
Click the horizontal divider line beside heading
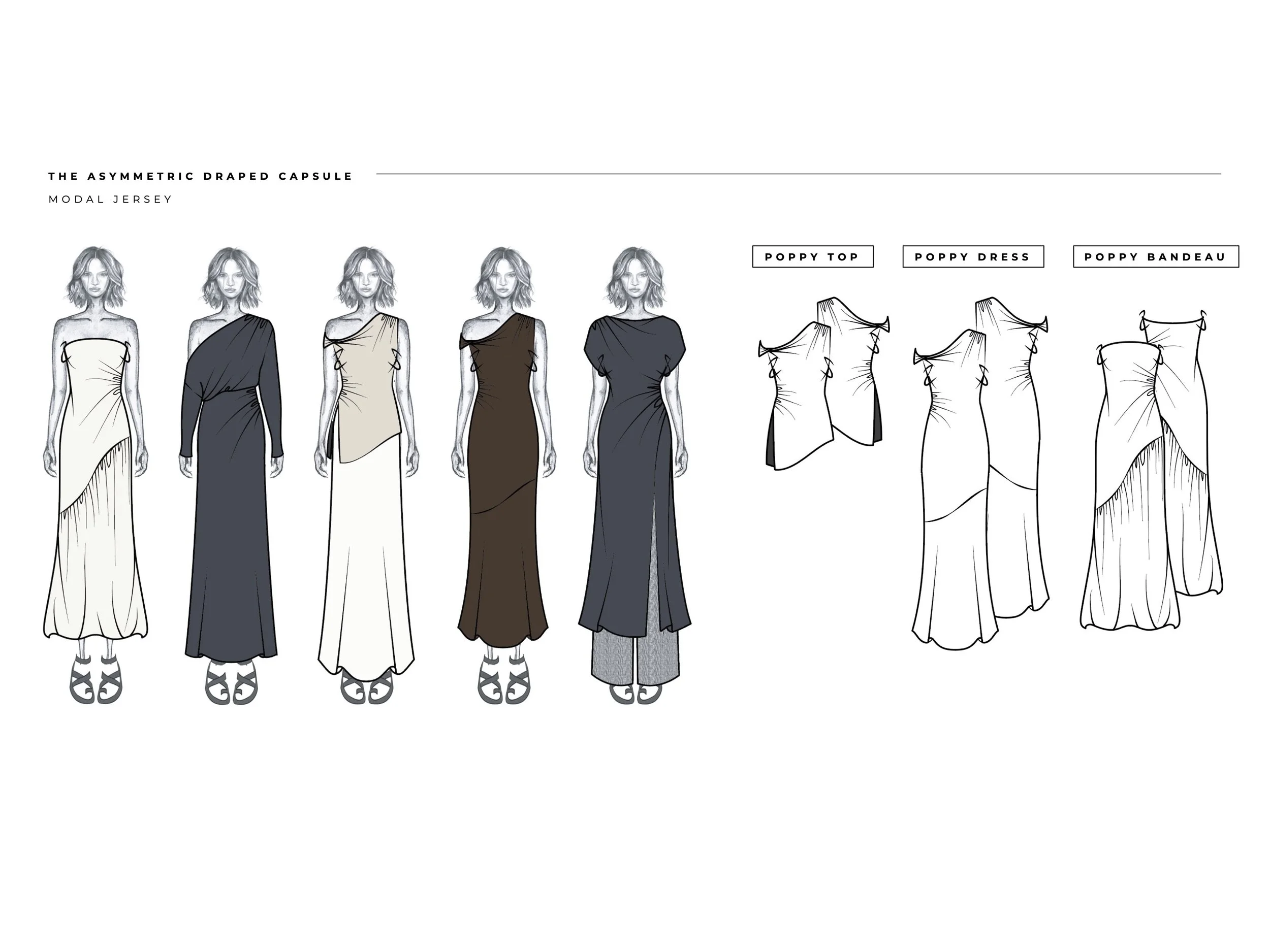[798, 173]
